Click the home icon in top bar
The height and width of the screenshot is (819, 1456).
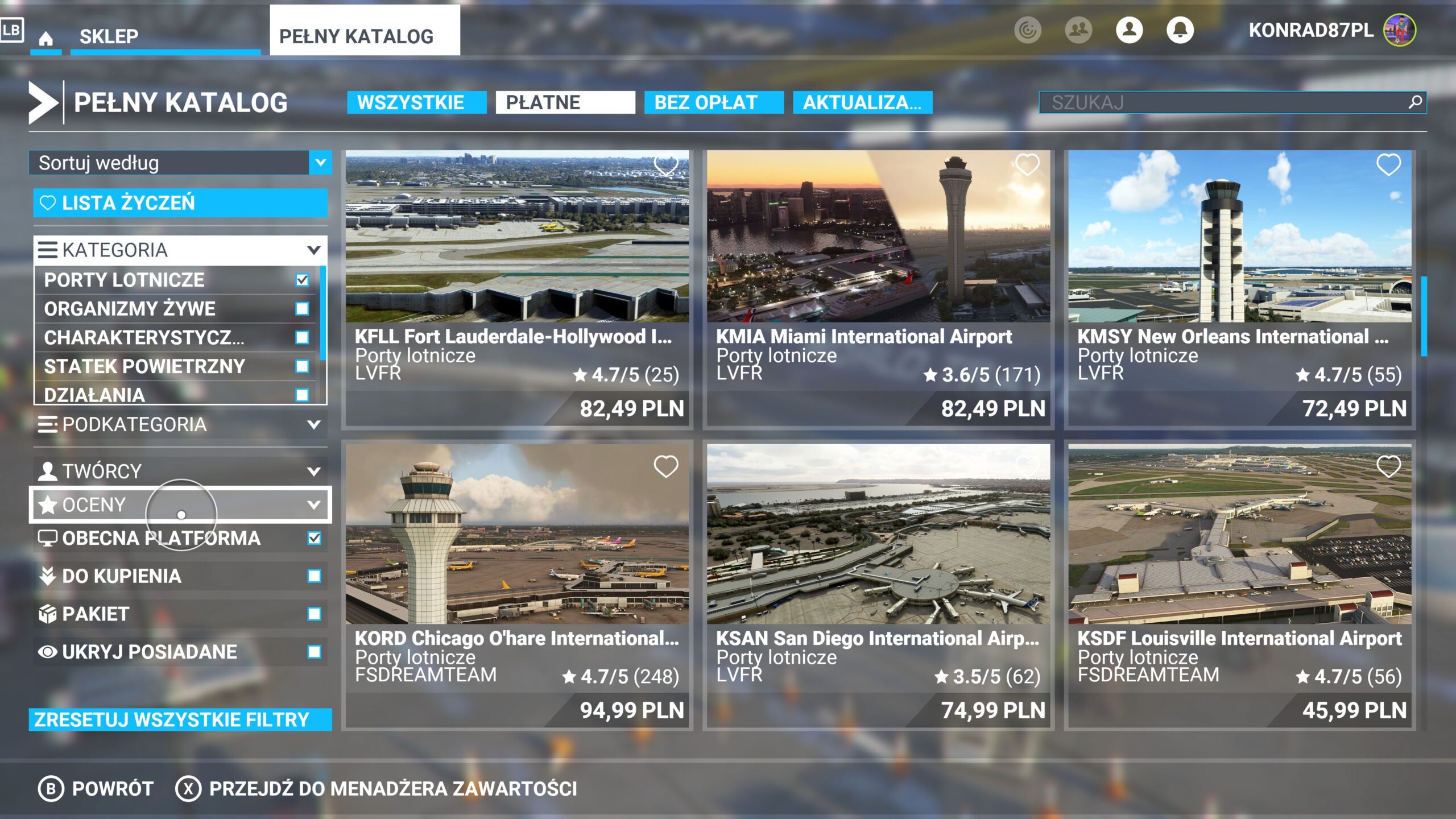click(46, 39)
